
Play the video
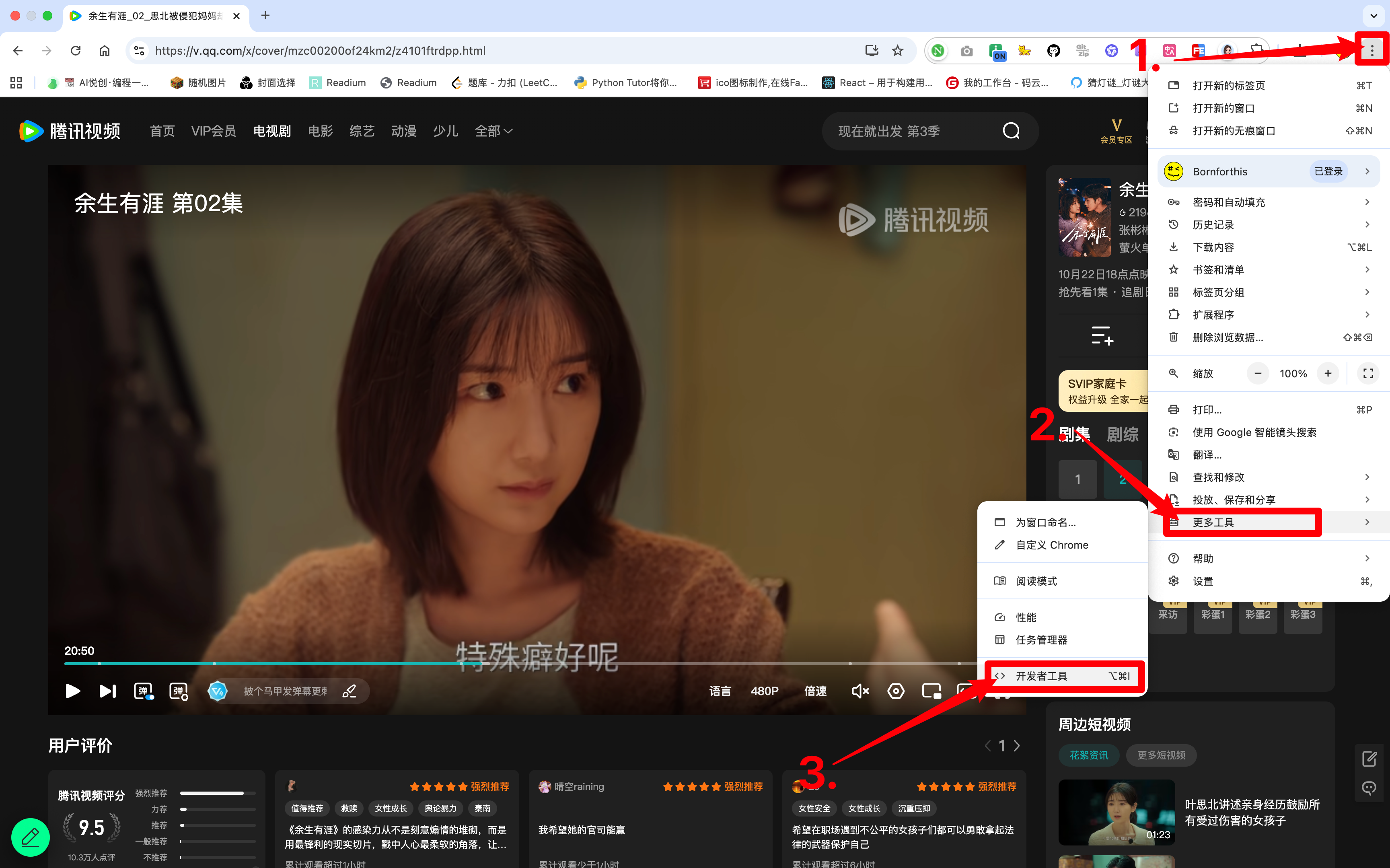tap(72, 691)
